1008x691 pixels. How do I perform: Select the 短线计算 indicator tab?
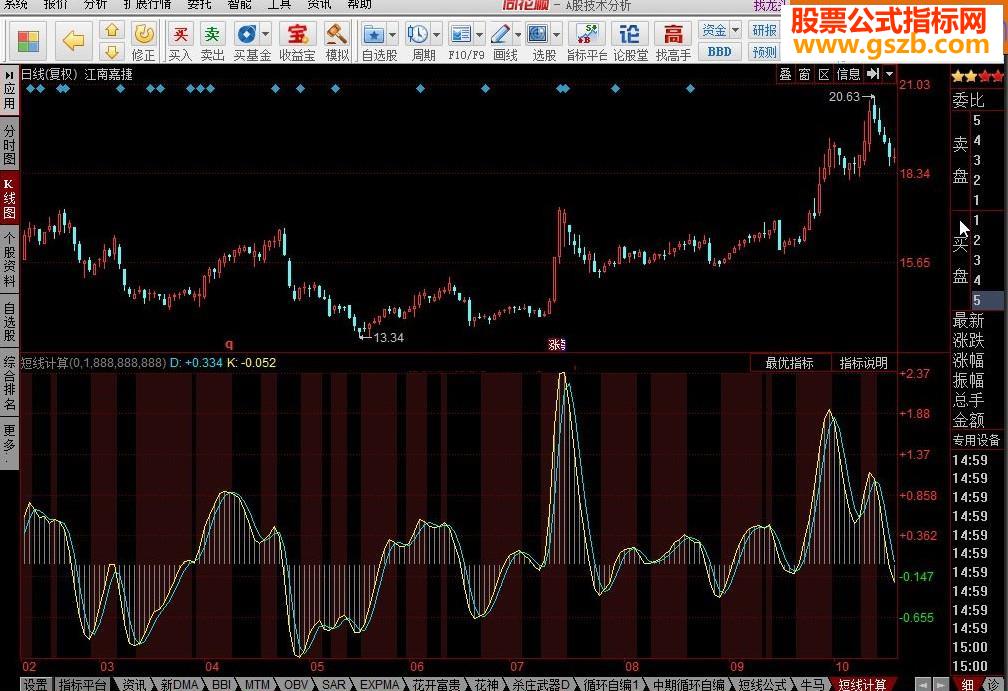pos(863,684)
